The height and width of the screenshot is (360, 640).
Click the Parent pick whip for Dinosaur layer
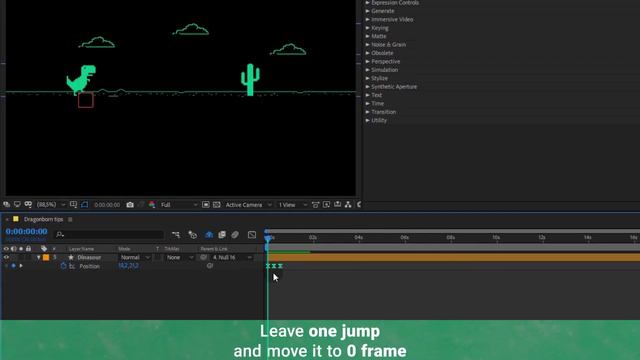(x=203, y=258)
